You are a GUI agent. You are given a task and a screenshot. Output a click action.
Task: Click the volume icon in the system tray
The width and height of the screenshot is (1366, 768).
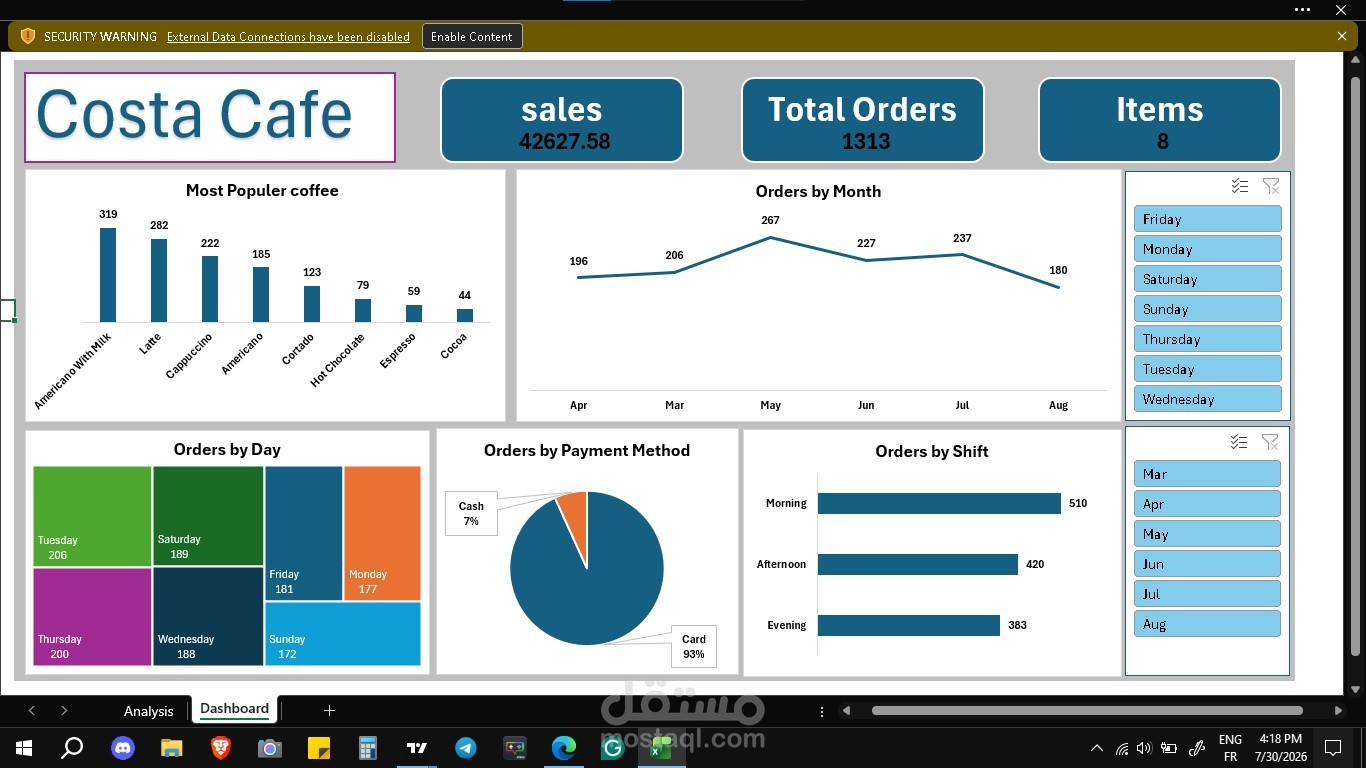tap(1144, 748)
